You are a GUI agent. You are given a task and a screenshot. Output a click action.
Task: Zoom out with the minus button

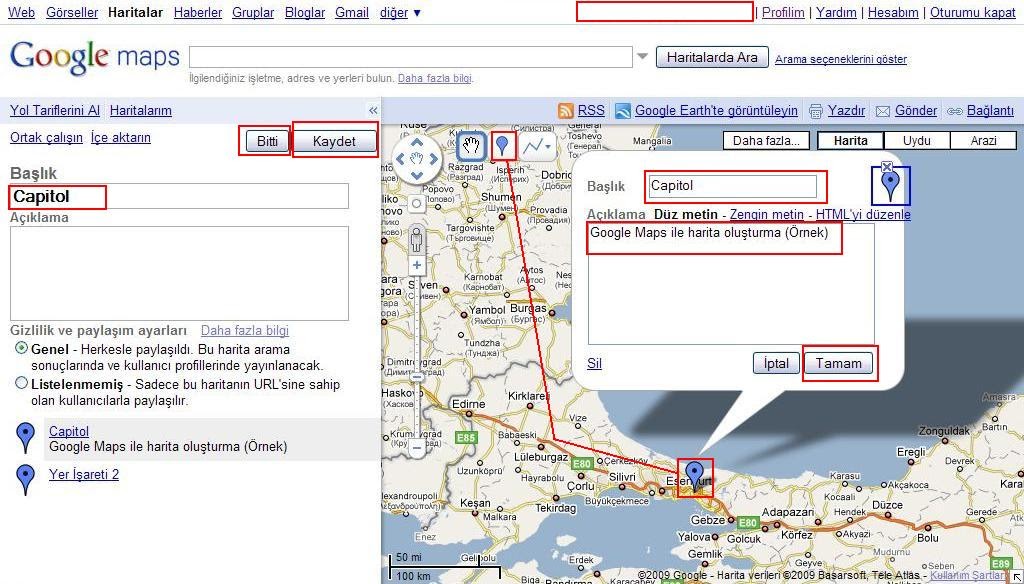(417, 447)
